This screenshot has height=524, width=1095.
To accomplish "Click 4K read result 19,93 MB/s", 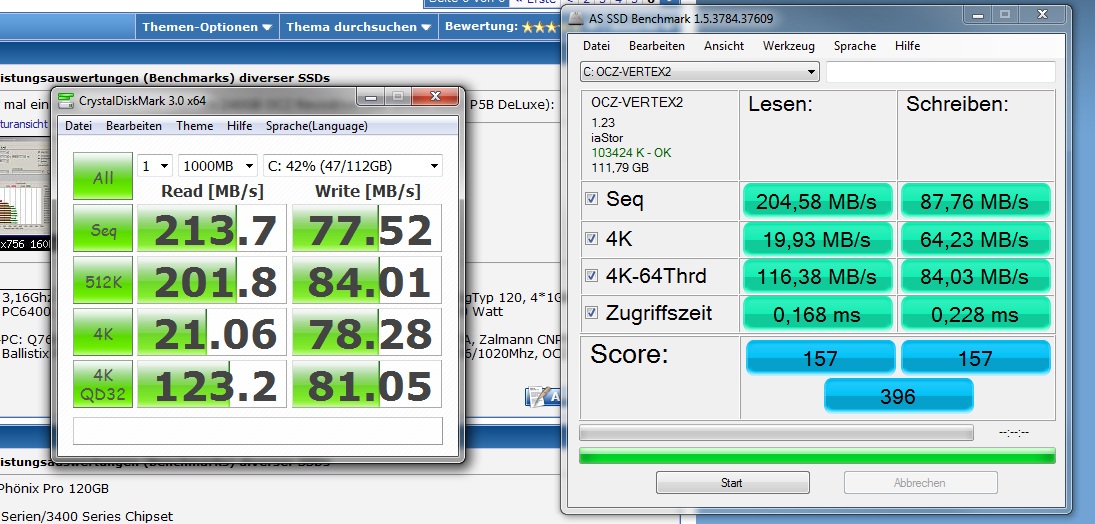I will pos(817,240).
